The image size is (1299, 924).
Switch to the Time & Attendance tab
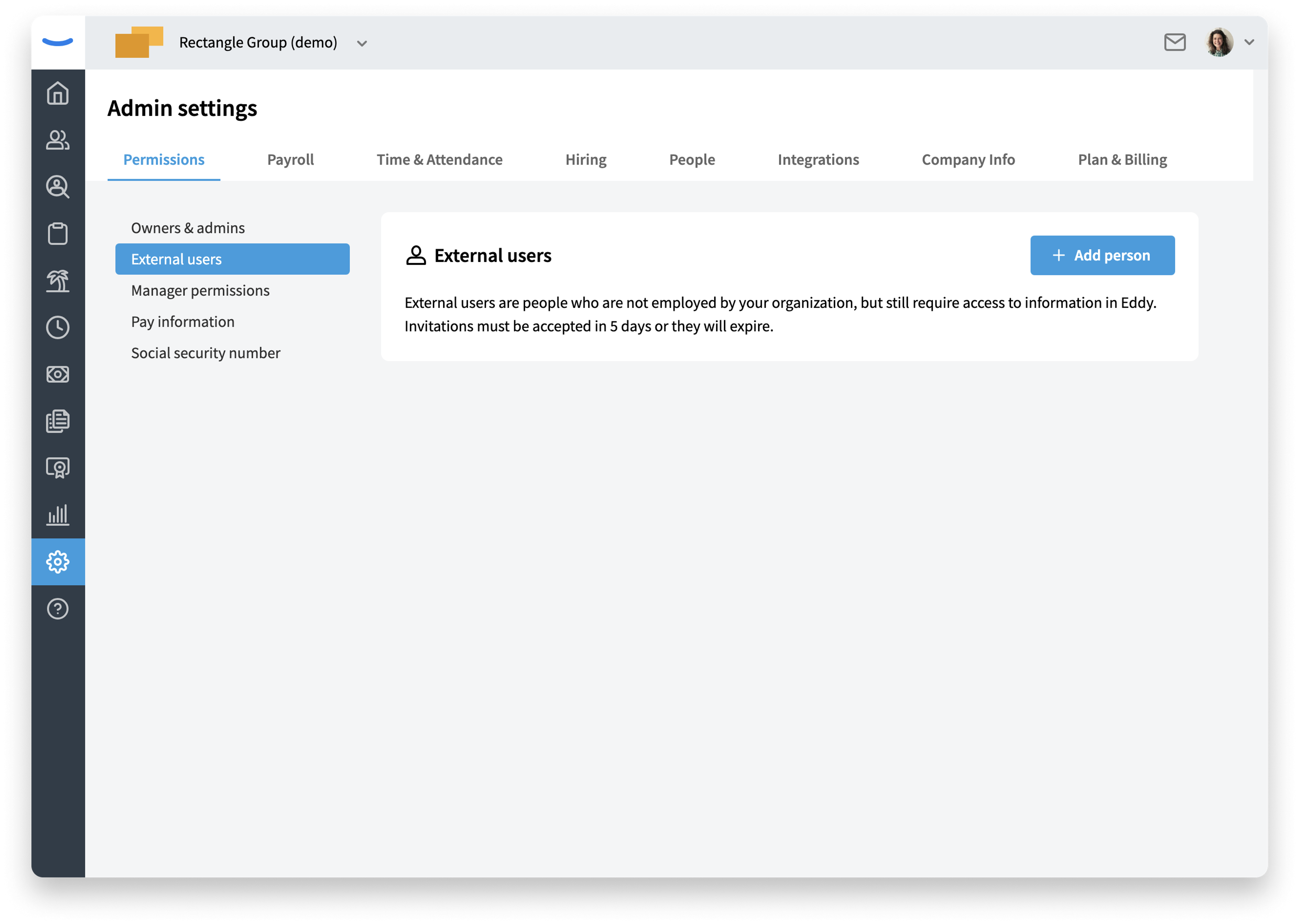tap(440, 159)
